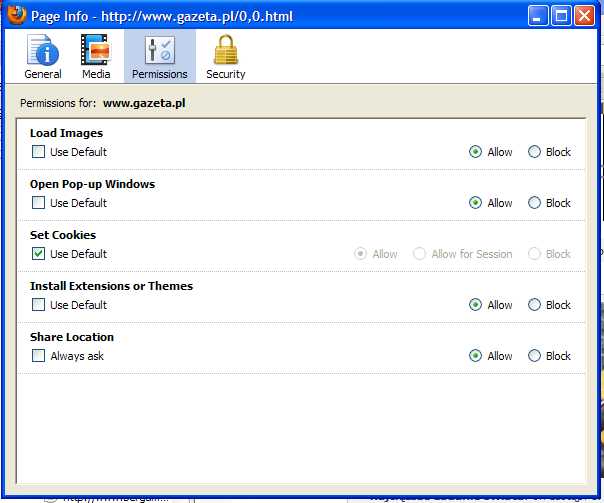
Task: Maximize the Page Info window
Action: 561,16
